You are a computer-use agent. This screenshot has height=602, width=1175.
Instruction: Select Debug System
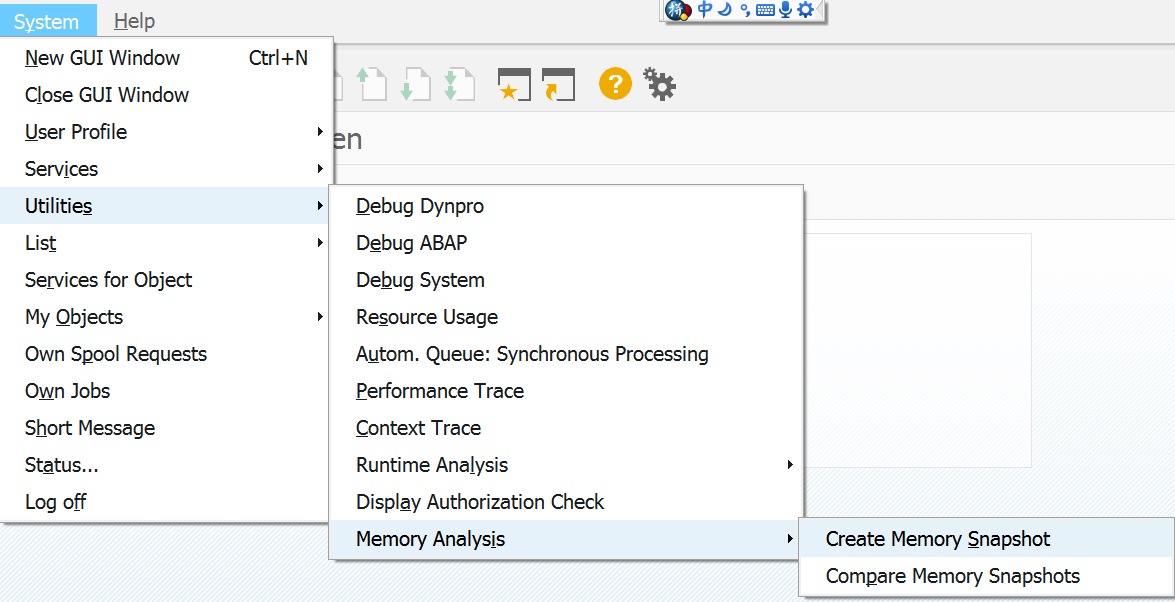pos(567,280)
